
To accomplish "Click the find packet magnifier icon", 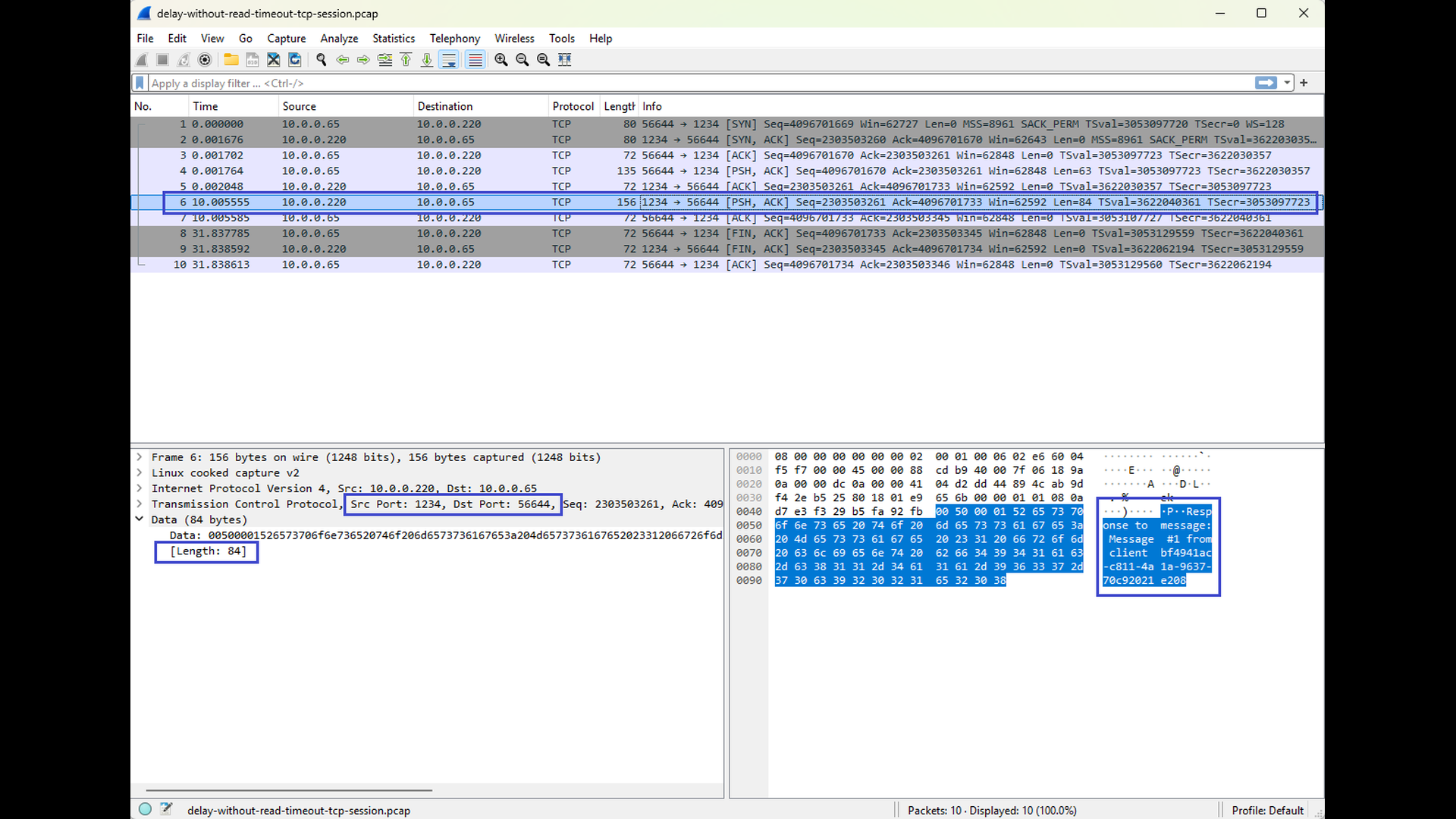I will coord(322,60).
